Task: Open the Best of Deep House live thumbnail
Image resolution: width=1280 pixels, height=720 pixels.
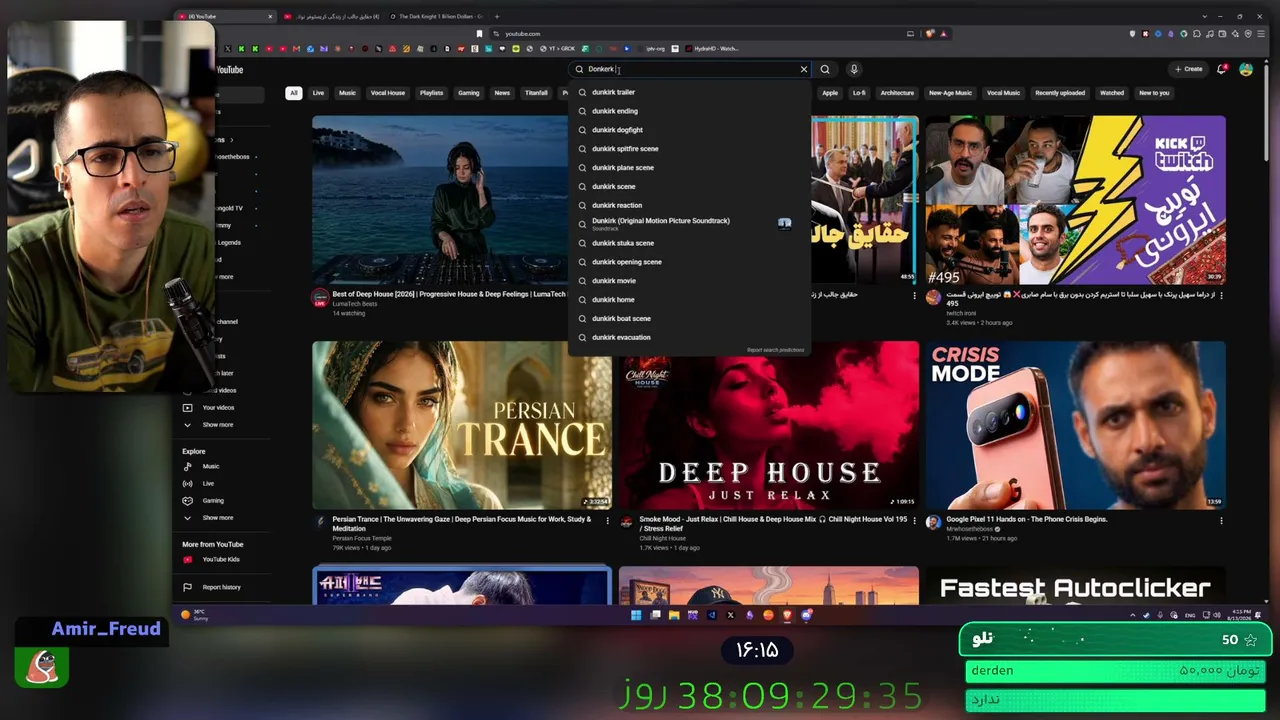Action: 440,200
